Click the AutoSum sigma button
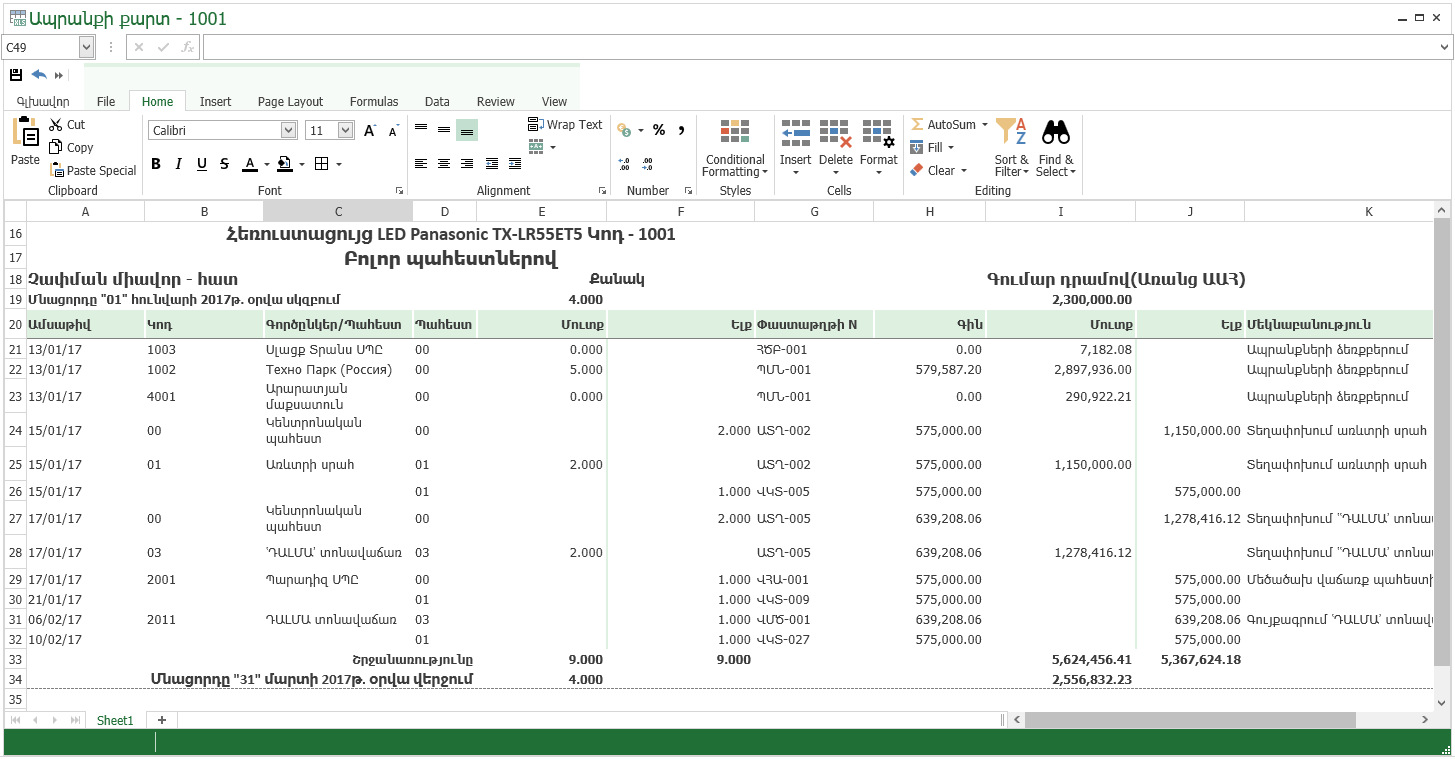Image resolution: width=1455 pixels, height=759 pixels. tap(942, 125)
